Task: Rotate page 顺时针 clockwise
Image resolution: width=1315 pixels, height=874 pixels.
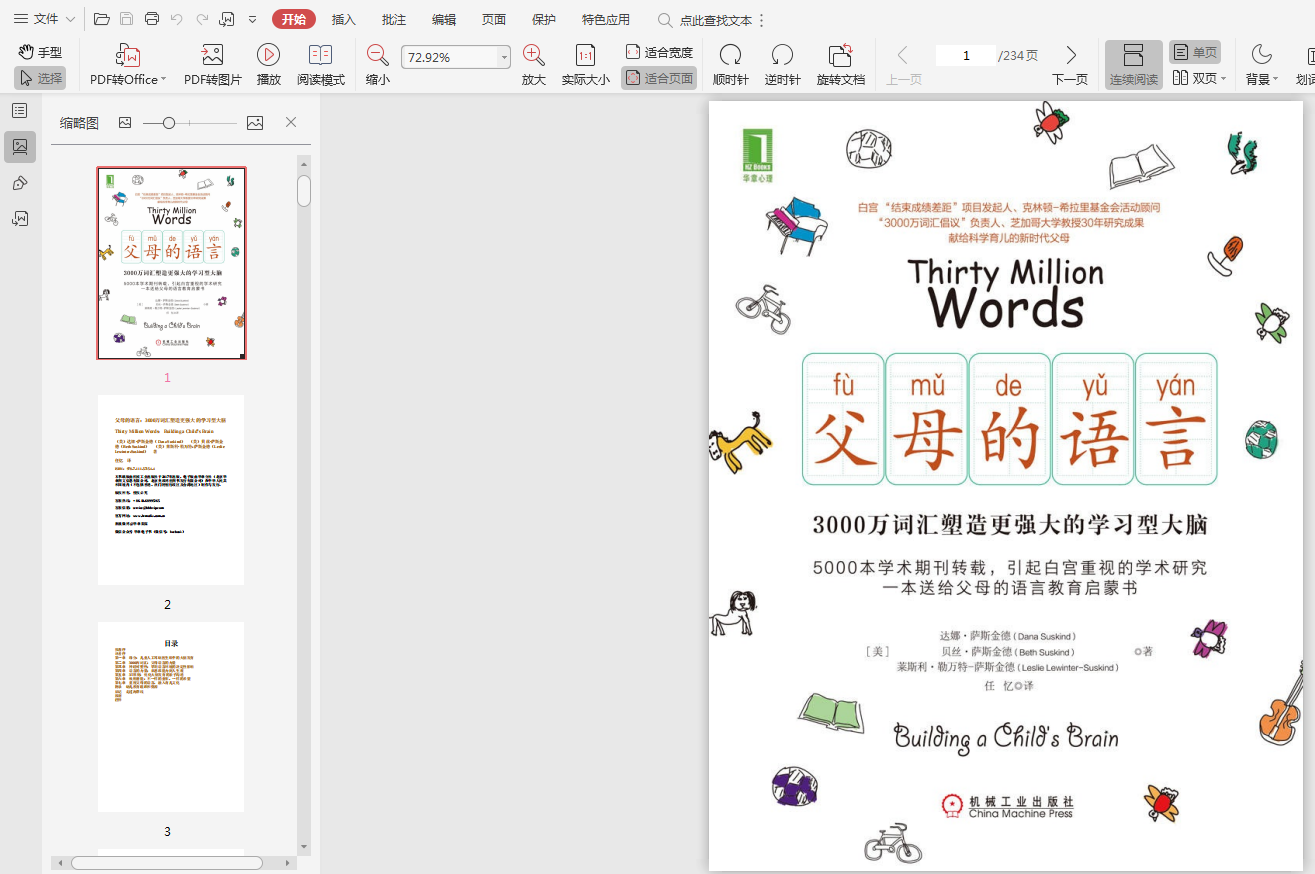Action: click(x=730, y=55)
